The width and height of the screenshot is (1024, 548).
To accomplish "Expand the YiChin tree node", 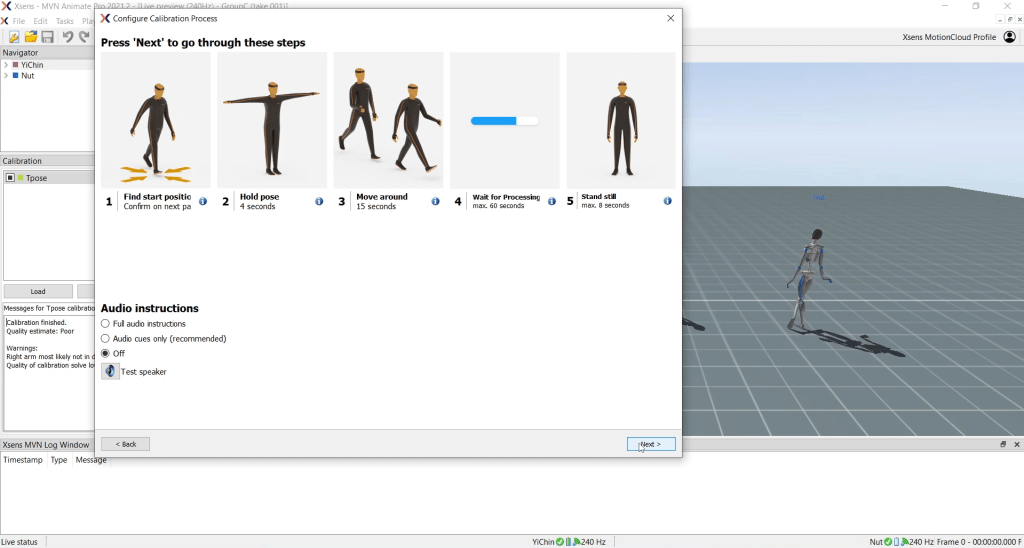I will point(6,65).
